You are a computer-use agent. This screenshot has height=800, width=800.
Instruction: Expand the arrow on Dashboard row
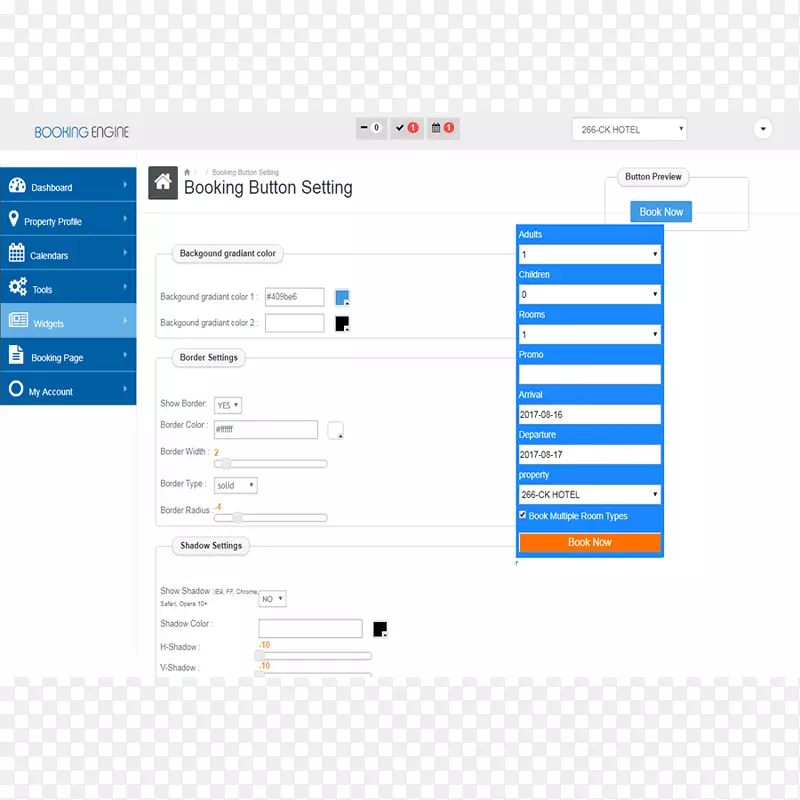tap(125, 185)
